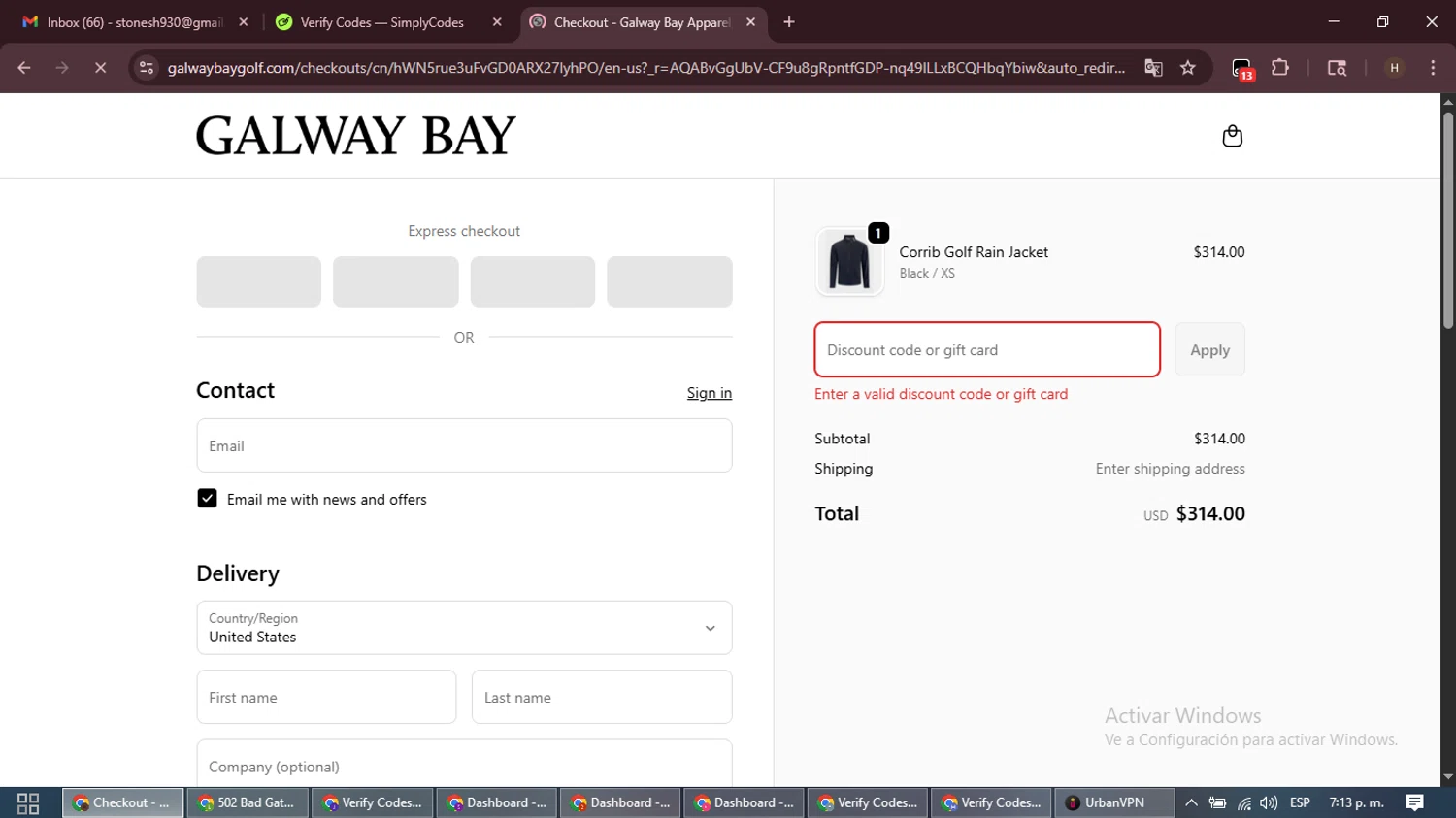This screenshot has width=1456, height=818.
Task: Open the shopping bag cart icon
Action: [1232, 136]
